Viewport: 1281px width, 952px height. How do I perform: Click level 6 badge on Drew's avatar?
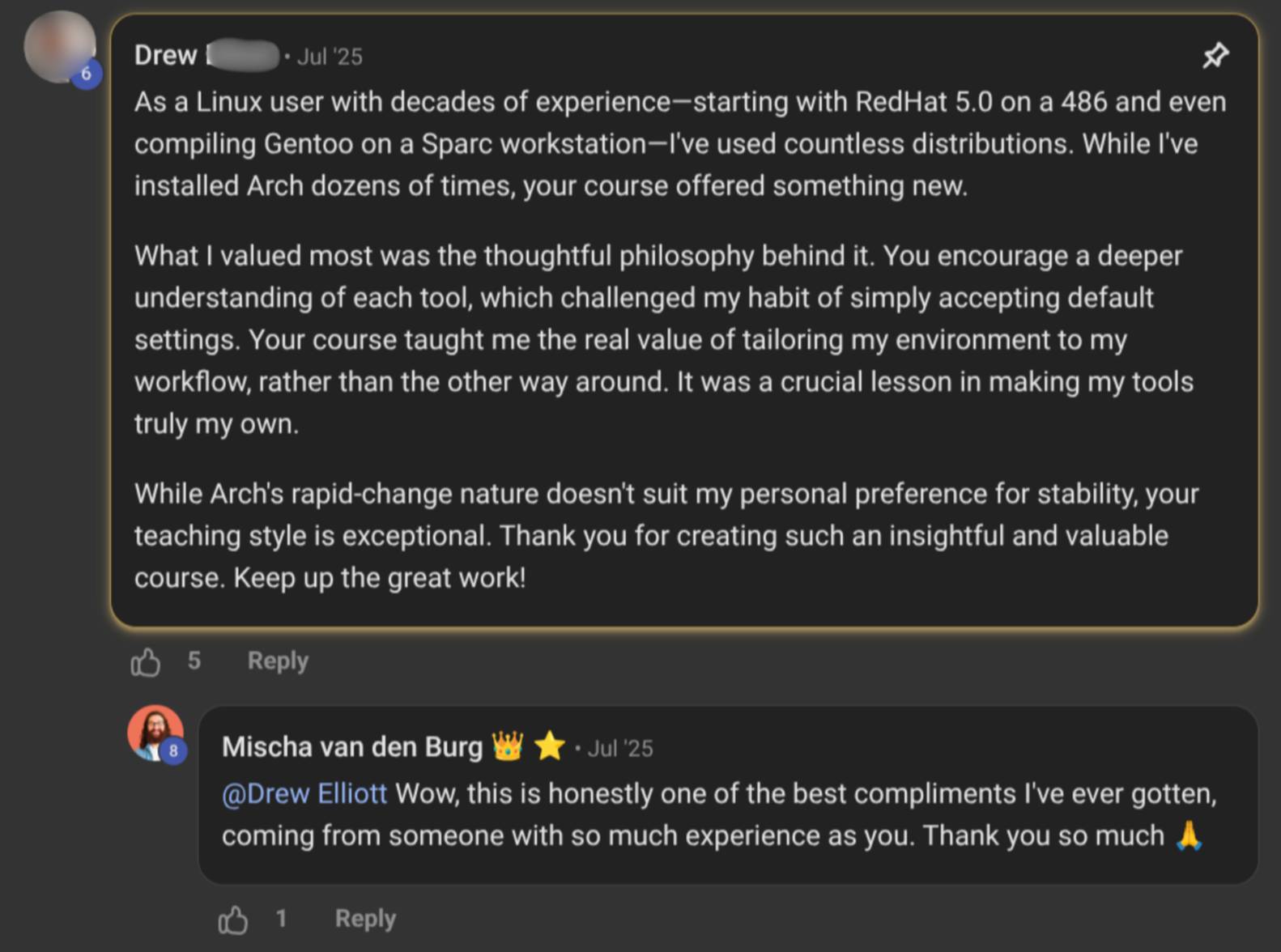point(86,74)
